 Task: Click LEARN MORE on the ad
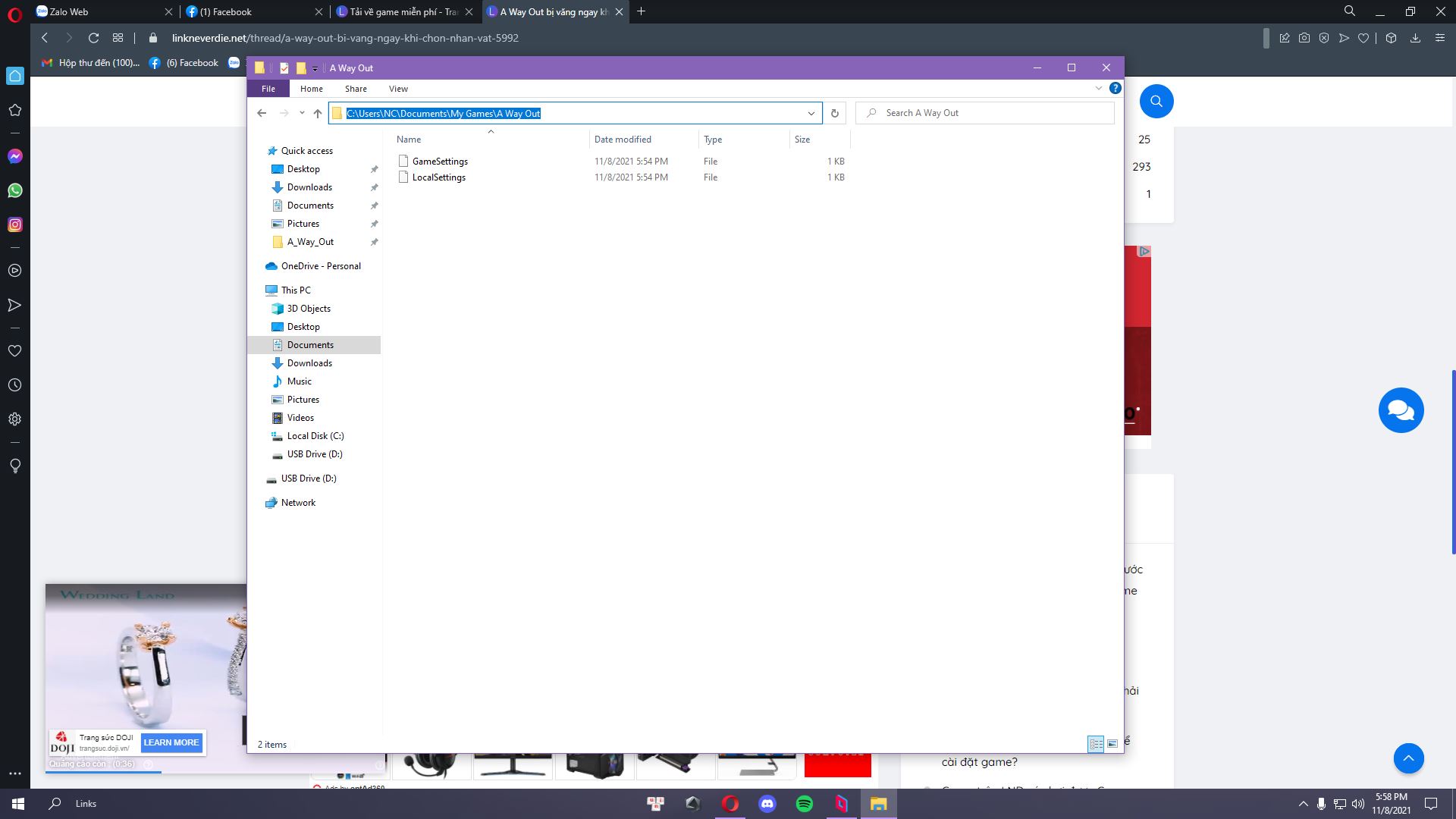(171, 742)
